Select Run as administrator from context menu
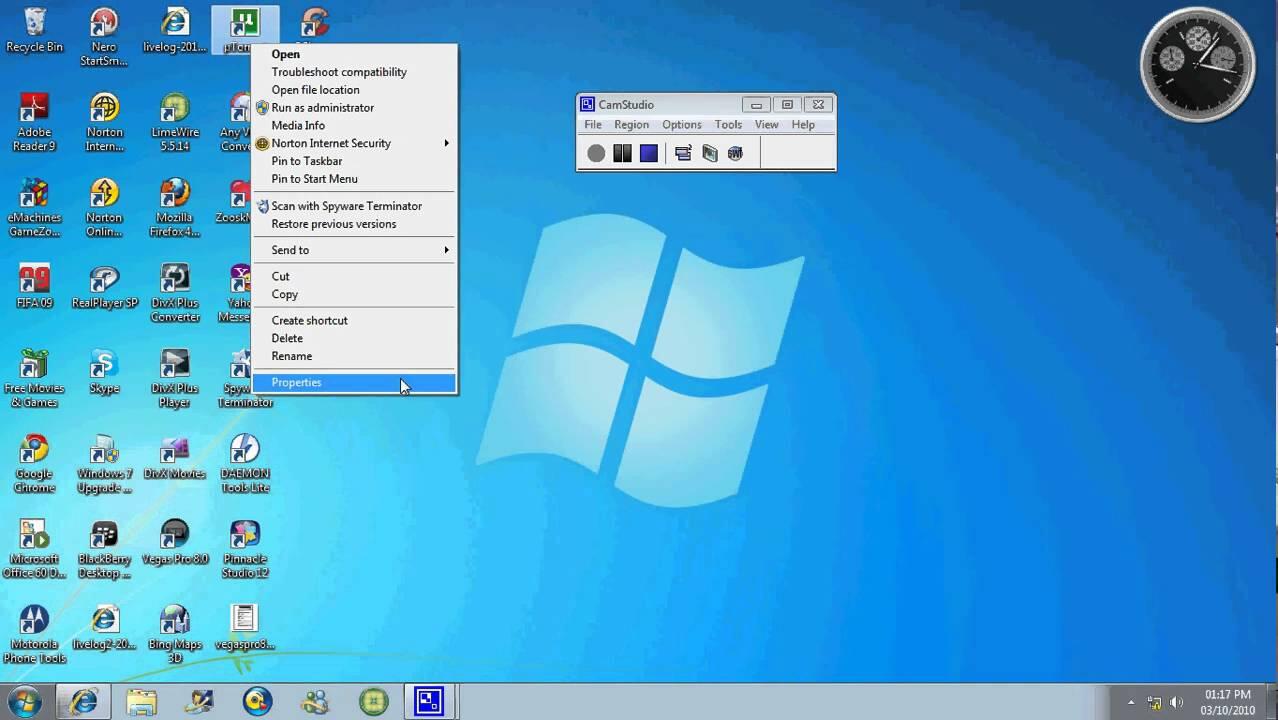1278x720 pixels. (322, 108)
